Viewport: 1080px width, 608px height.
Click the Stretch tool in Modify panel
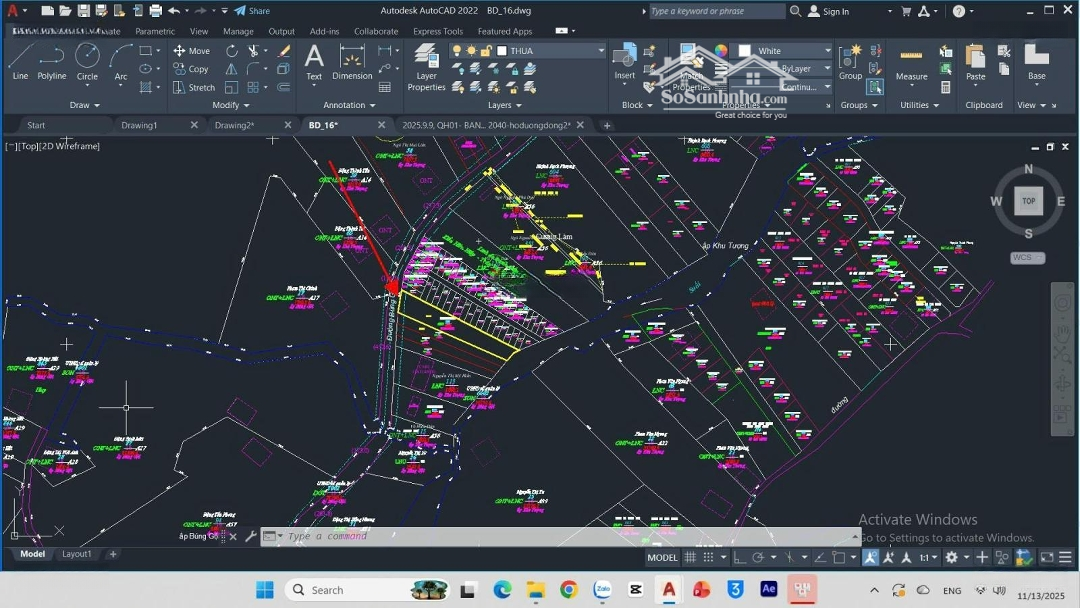194,87
